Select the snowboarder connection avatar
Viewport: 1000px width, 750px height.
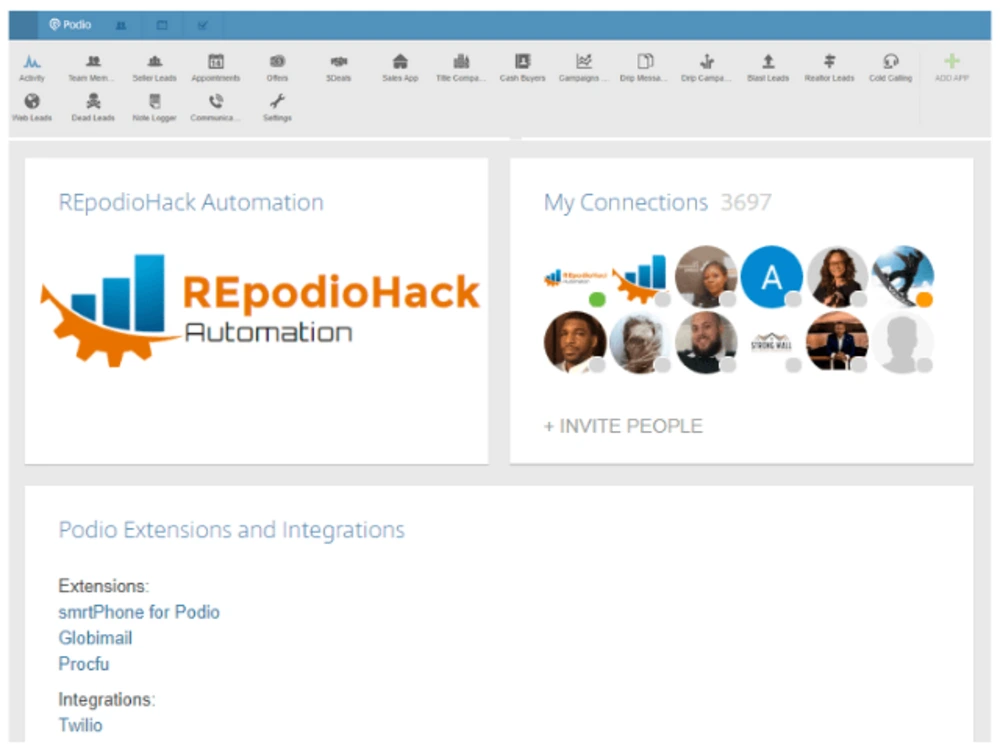[x=903, y=277]
